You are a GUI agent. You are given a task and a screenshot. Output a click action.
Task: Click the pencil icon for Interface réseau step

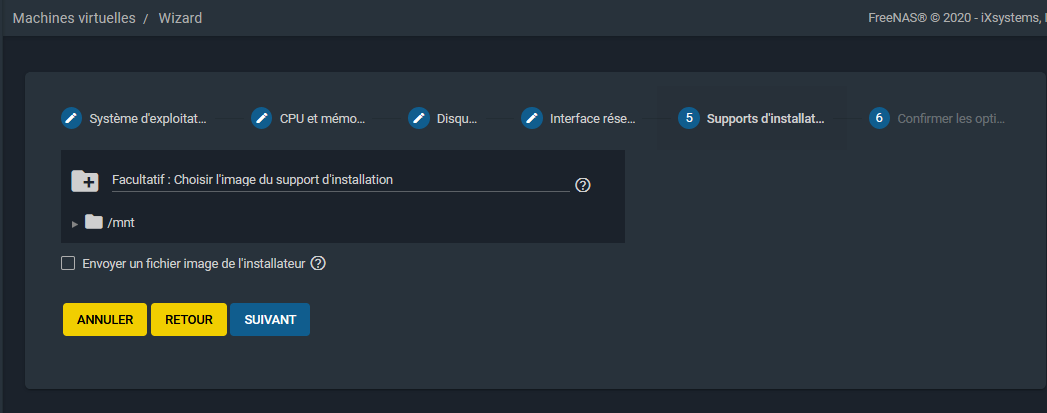(x=532, y=118)
